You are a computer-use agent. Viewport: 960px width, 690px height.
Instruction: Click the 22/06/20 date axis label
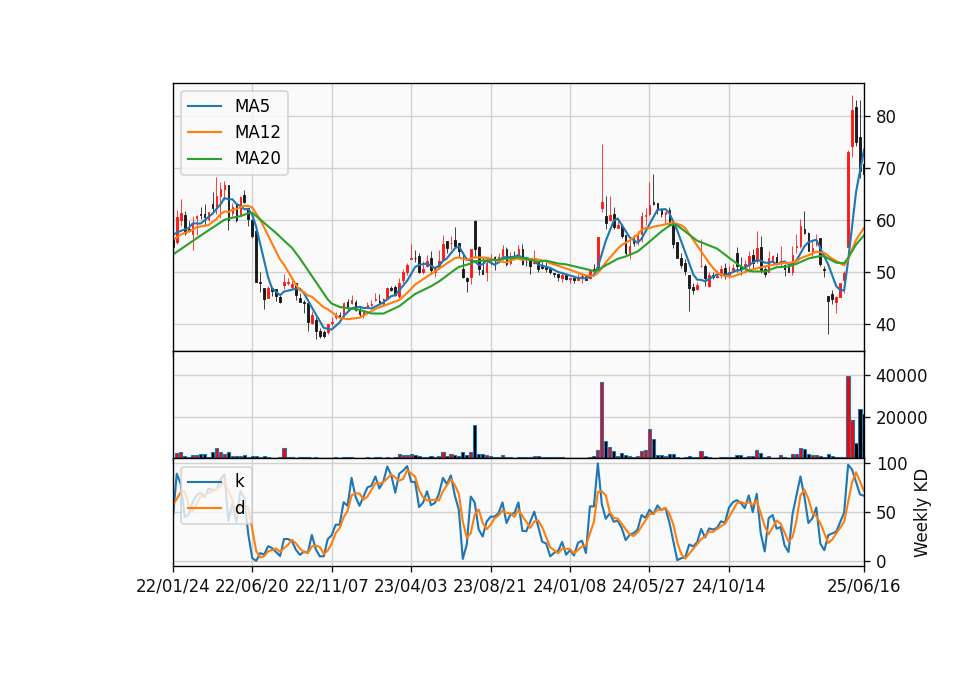252,586
